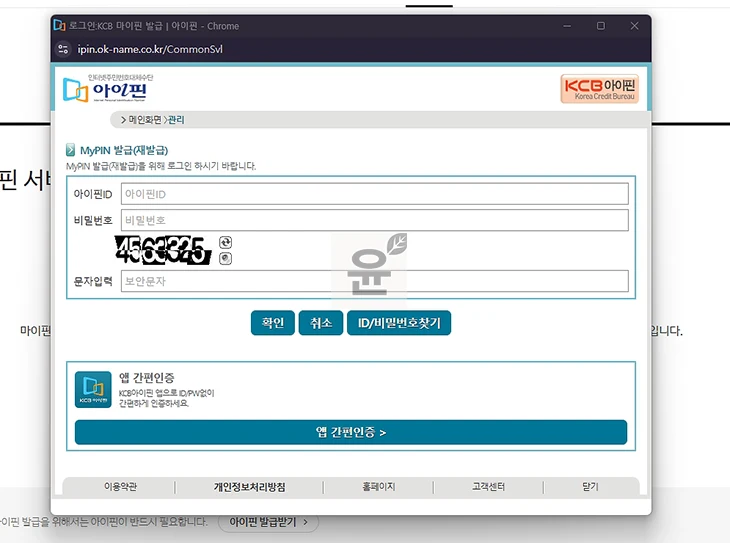Image resolution: width=730 pixels, height=543 pixels.
Task: Focus the 비밀번호 password field
Action: click(x=374, y=220)
